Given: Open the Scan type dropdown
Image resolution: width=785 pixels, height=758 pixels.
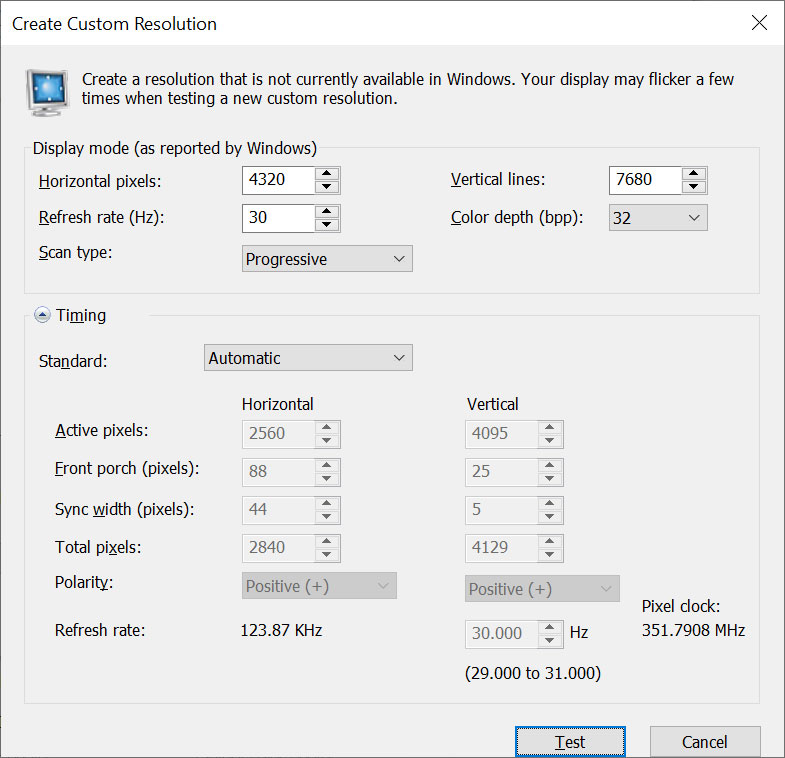Looking at the screenshot, I should pos(327,259).
